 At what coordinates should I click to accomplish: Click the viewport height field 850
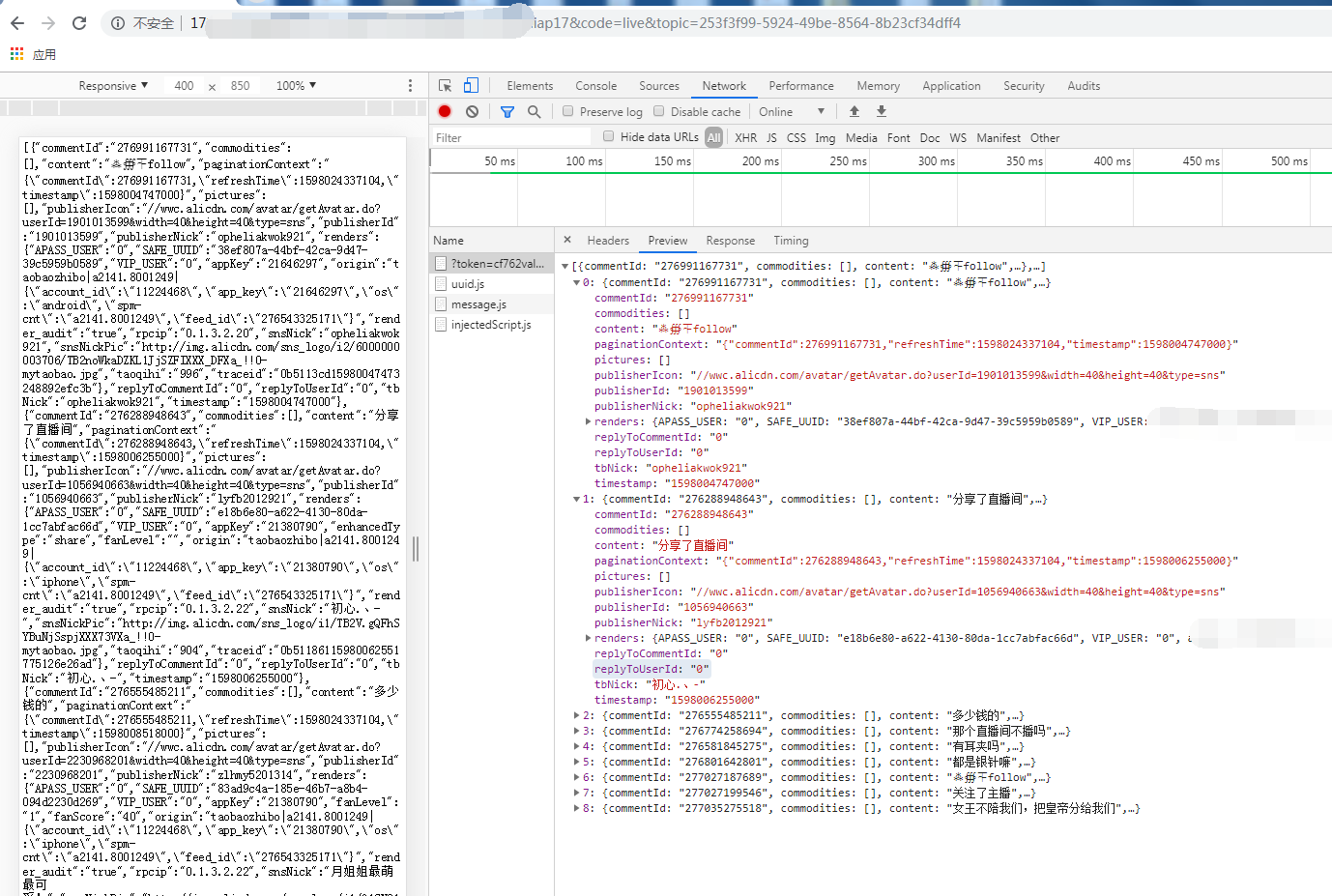click(240, 86)
